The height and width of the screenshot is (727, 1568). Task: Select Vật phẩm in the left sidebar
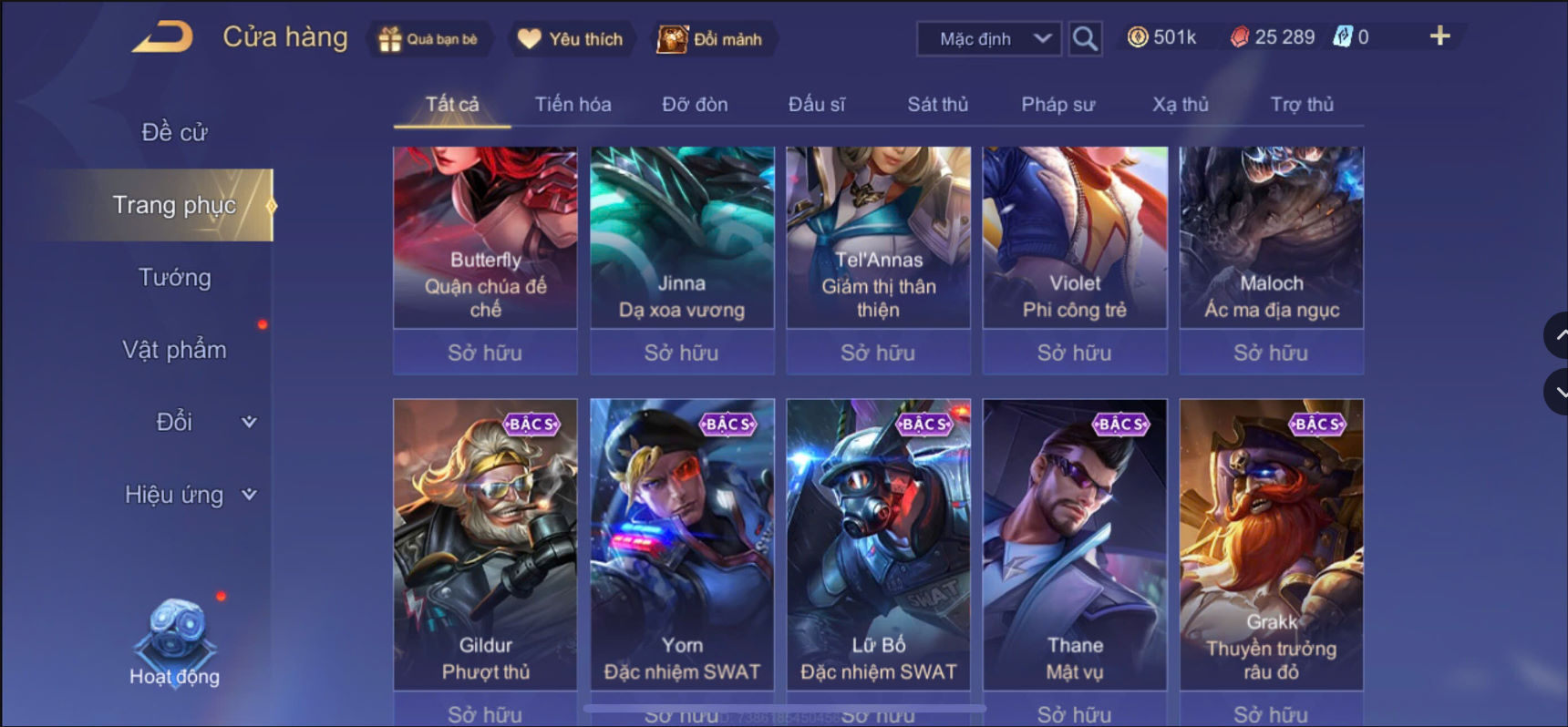point(174,350)
